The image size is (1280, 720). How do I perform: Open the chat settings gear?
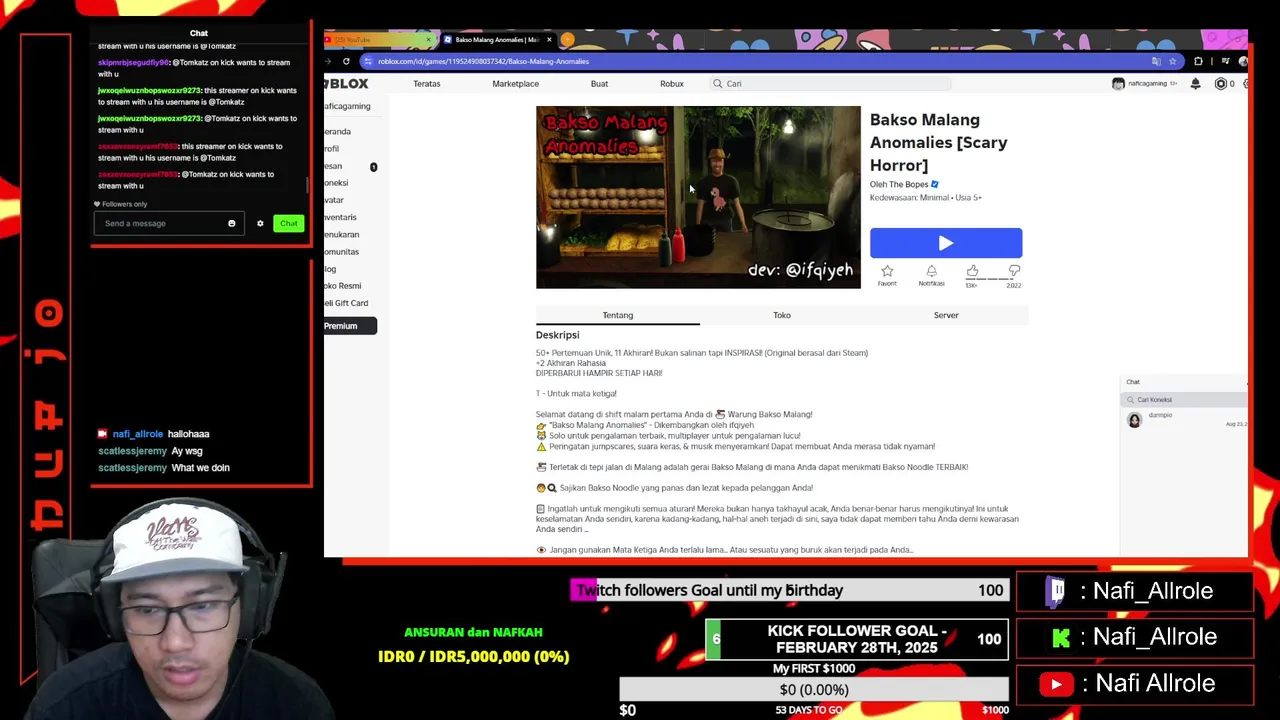(x=260, y=223)
